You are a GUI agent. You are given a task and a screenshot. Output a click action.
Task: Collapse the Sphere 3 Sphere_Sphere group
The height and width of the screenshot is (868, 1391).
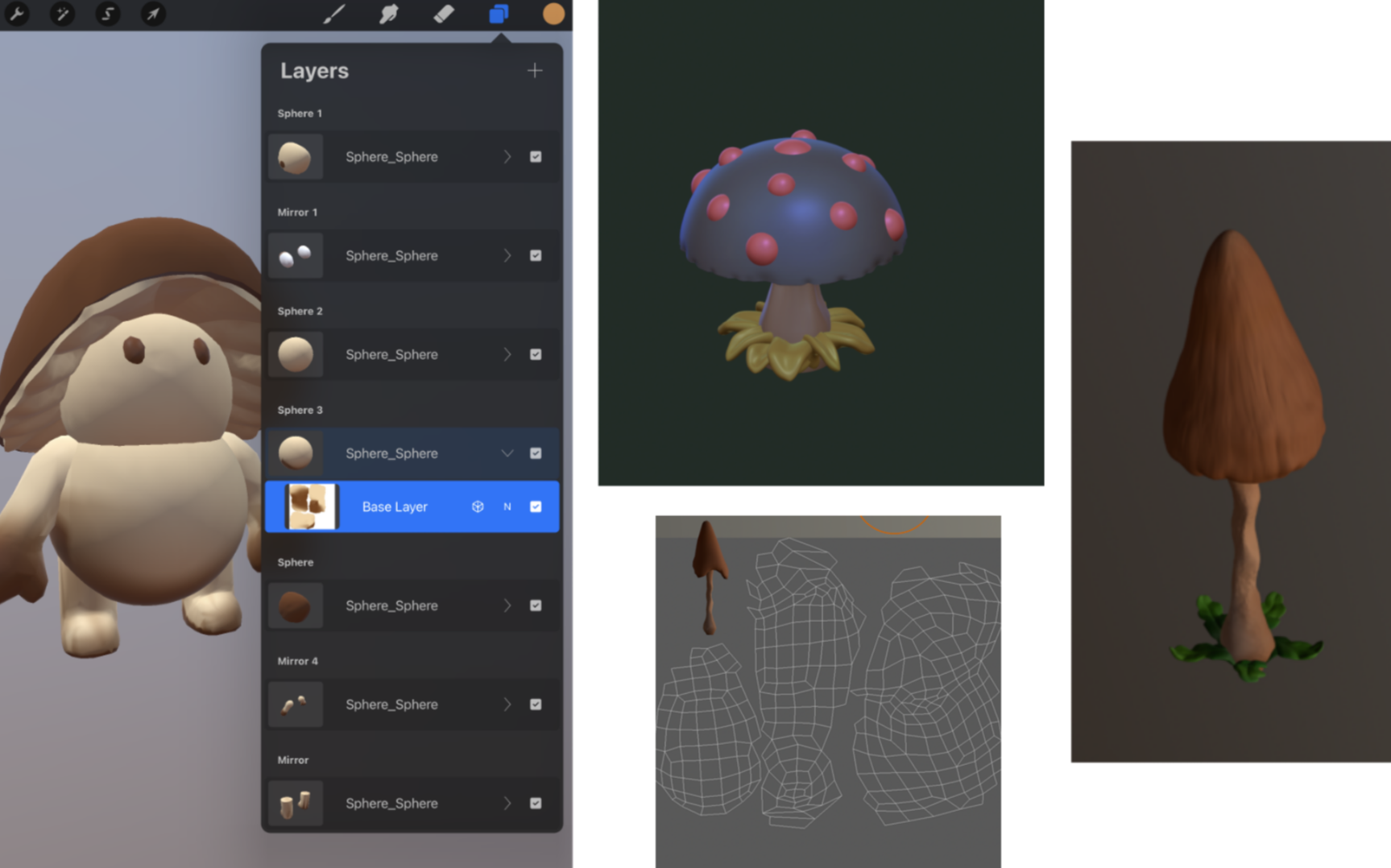[x=507, y=453]
